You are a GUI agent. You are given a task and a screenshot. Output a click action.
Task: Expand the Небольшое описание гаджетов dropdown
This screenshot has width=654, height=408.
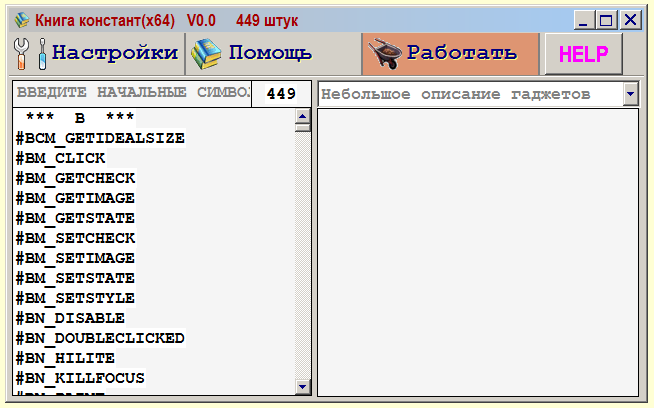click(x=631, y=94)
